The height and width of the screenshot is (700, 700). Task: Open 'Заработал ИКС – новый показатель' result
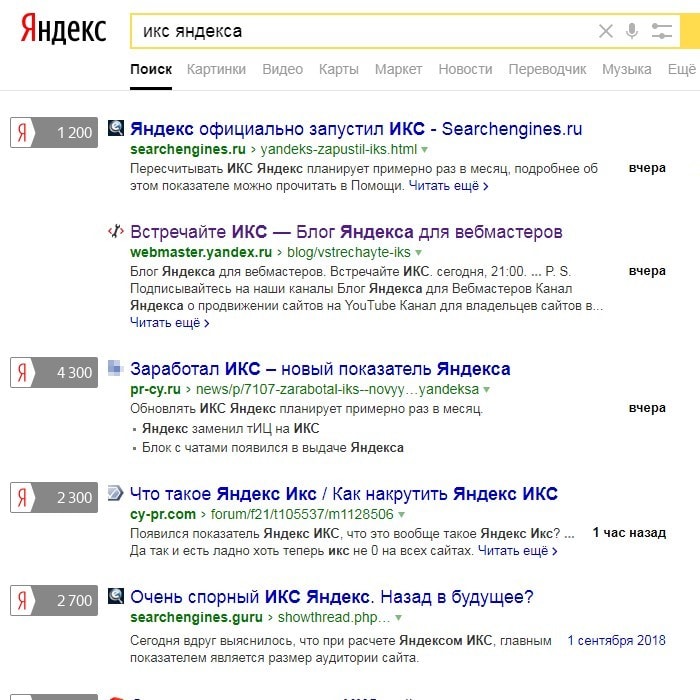[x=320, y=369]
